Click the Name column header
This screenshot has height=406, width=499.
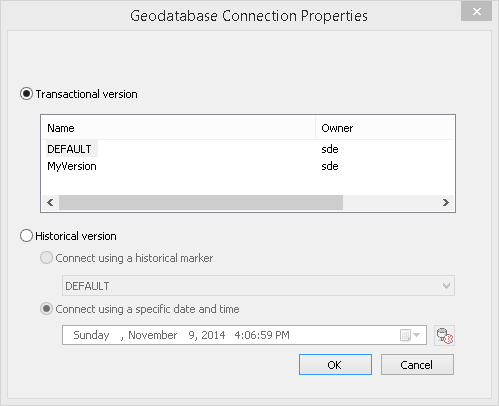point(178,128)
